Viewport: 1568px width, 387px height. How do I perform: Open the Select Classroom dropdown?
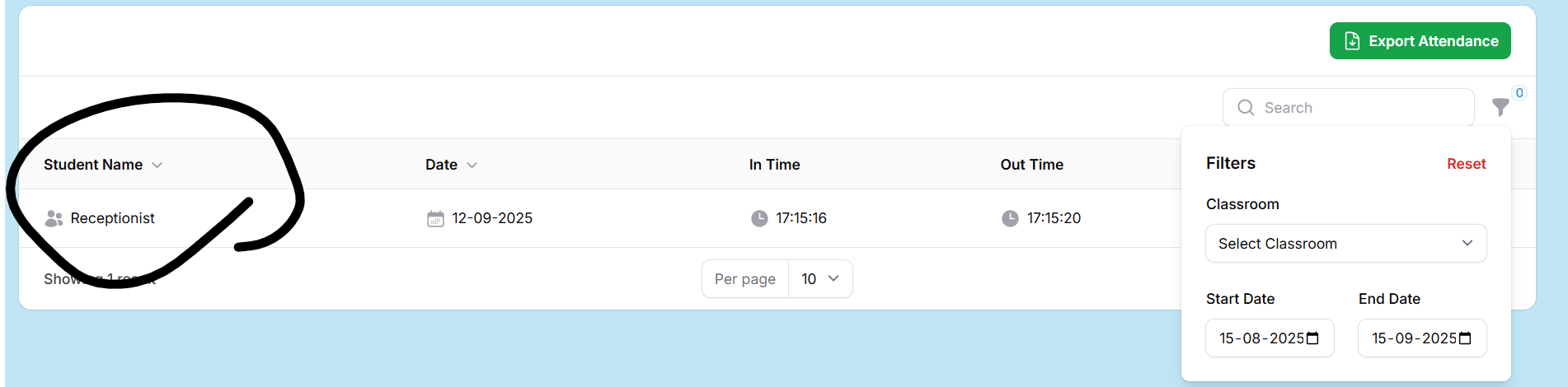coord(1345,244)
